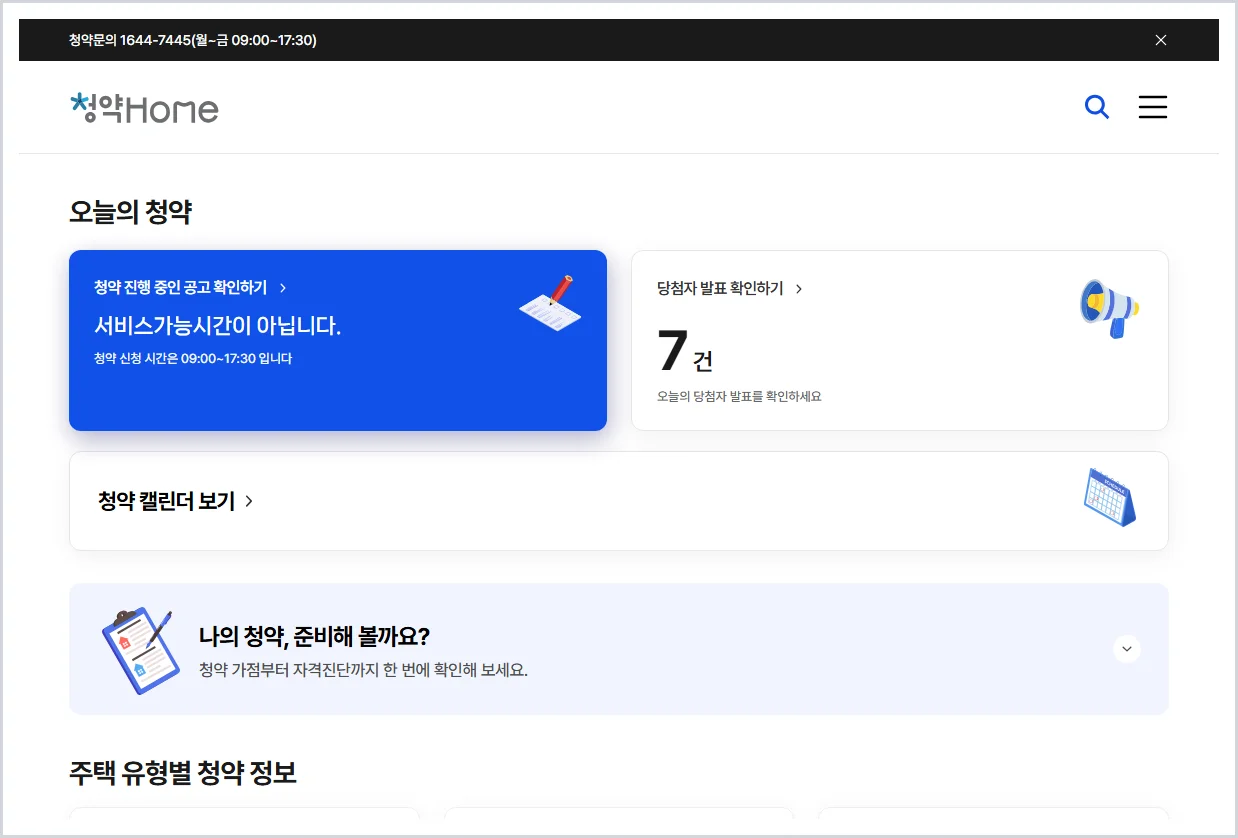Click the calendar icon
Viewport: 1238px width, 838px height.
coord(1110,497)
